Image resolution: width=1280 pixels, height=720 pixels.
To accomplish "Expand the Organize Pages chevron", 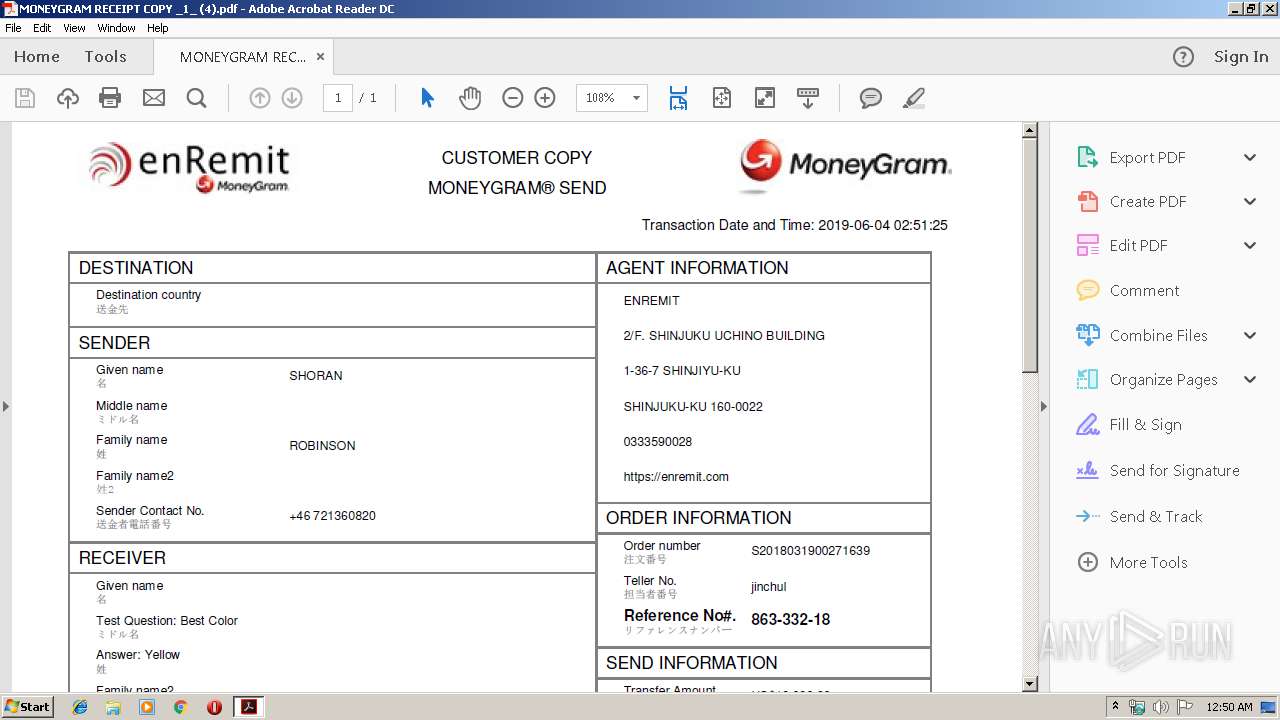I will point(1250,379).
